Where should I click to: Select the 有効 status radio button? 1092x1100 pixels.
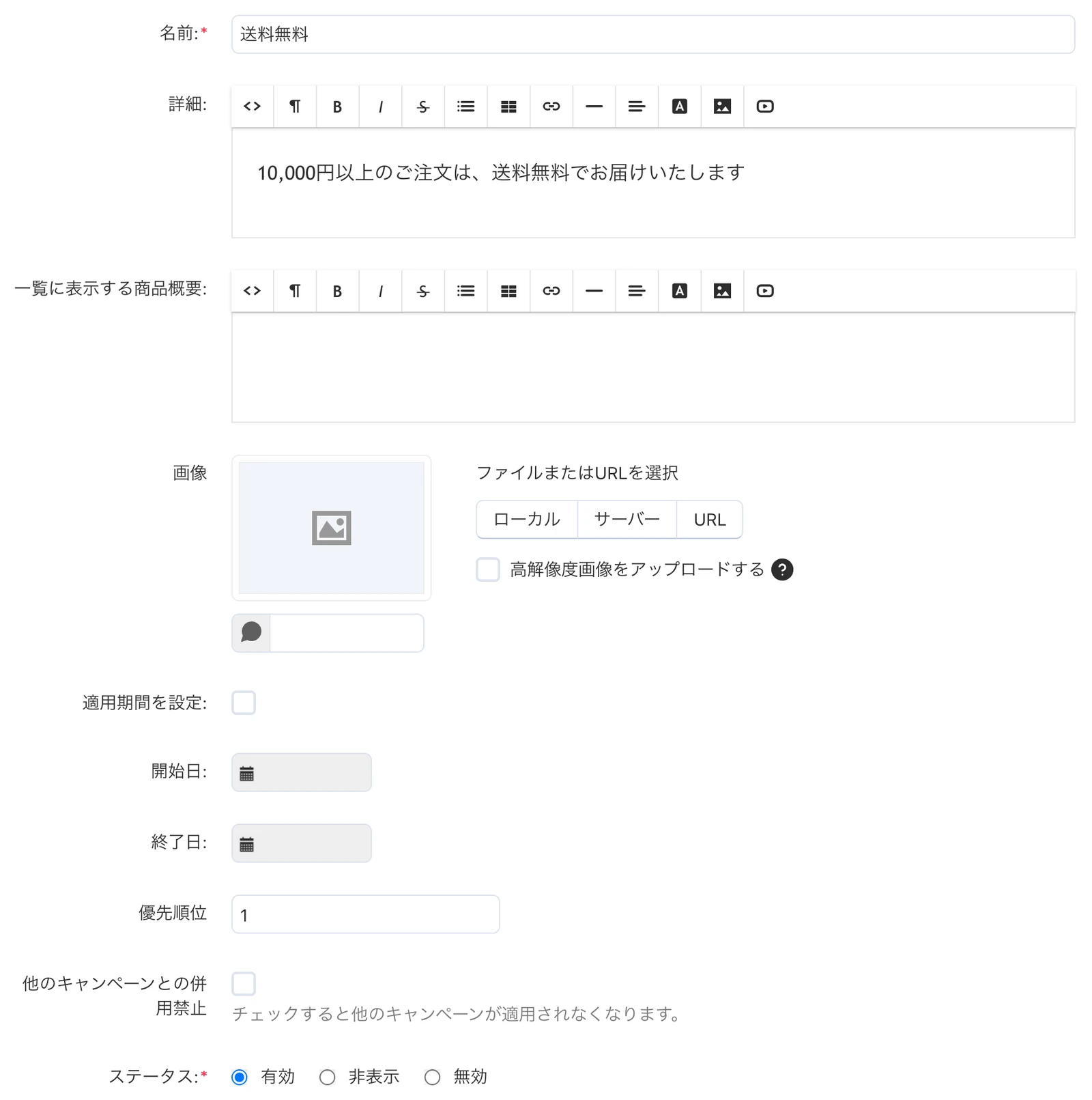click(240, 1077)
